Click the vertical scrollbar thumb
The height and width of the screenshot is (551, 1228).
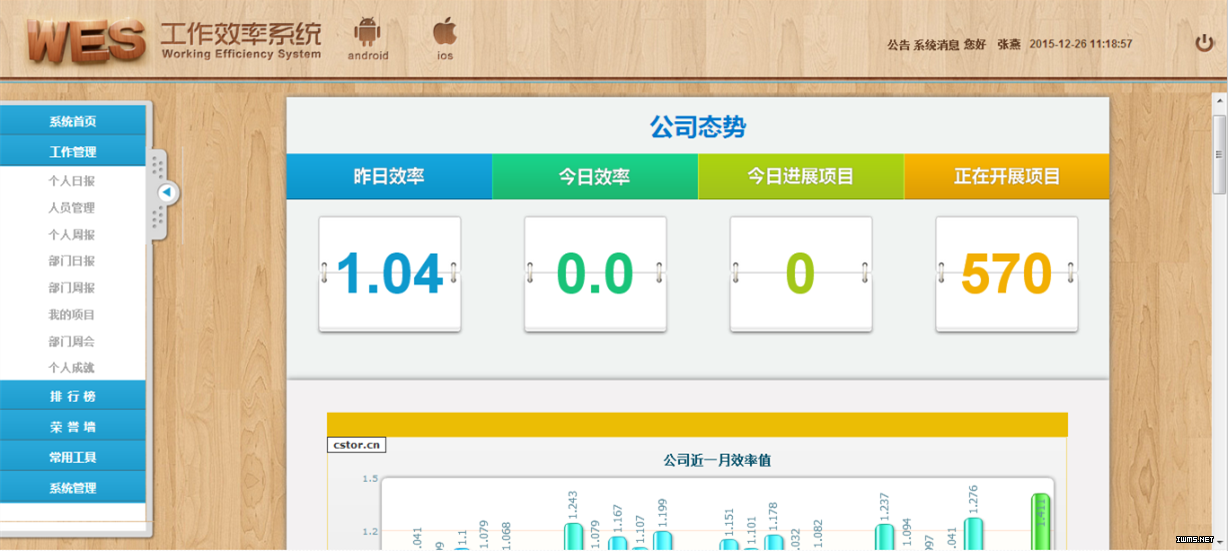coord(1219,153)
